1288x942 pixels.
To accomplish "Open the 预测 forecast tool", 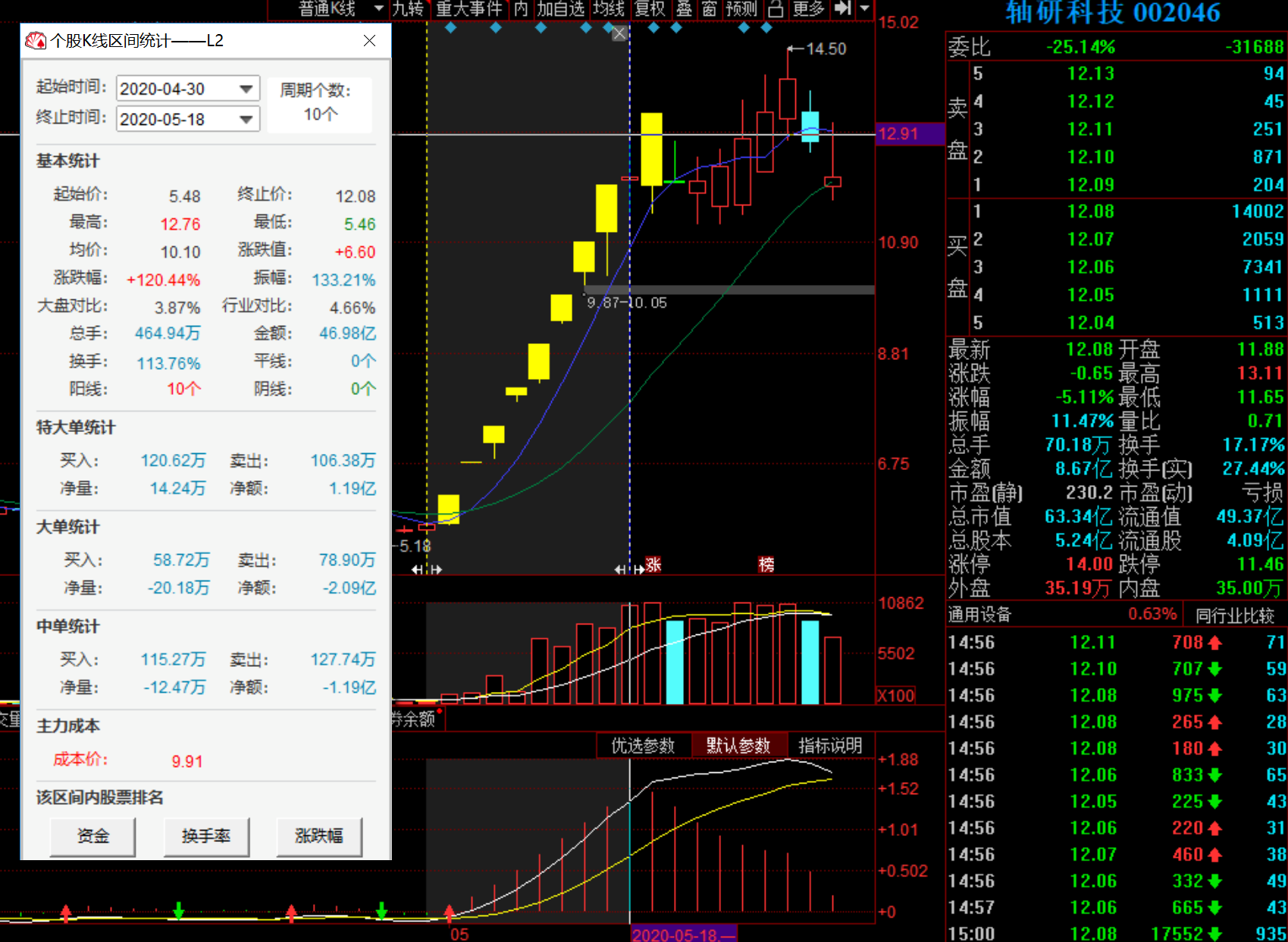I will (x=741, y=9).
